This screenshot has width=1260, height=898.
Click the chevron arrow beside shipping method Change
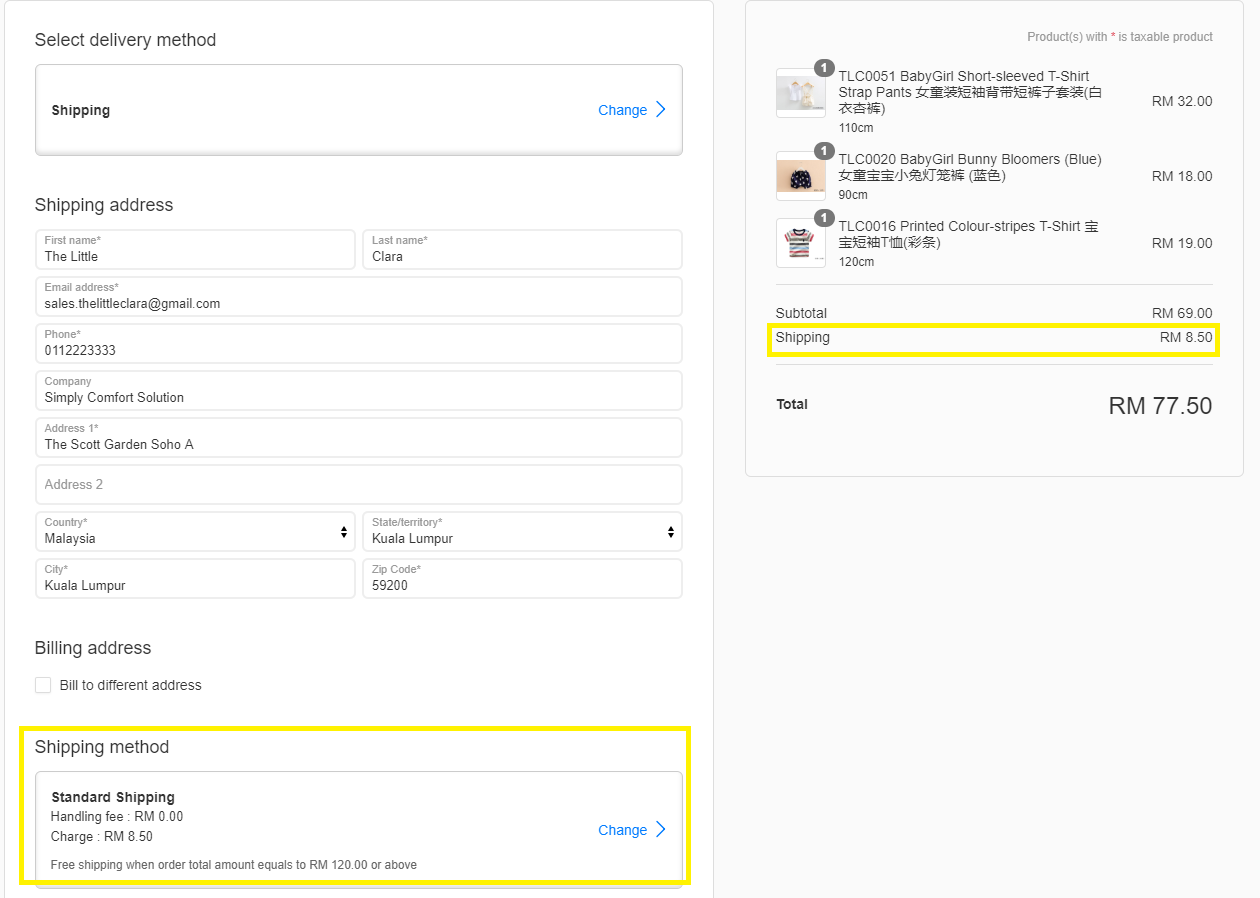point(661,829)
